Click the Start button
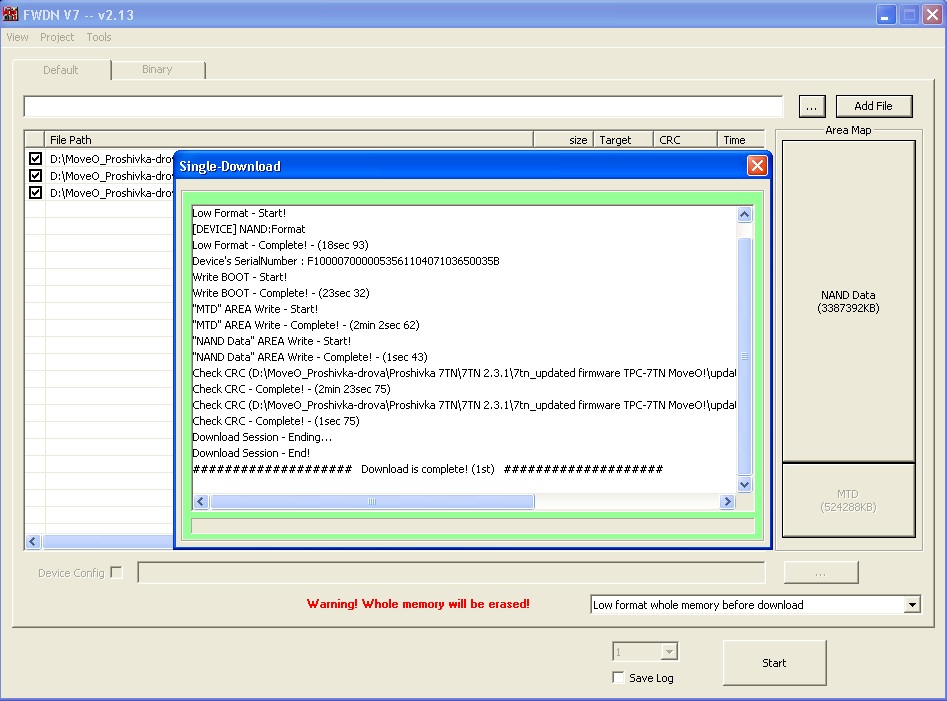 [774, 663]
